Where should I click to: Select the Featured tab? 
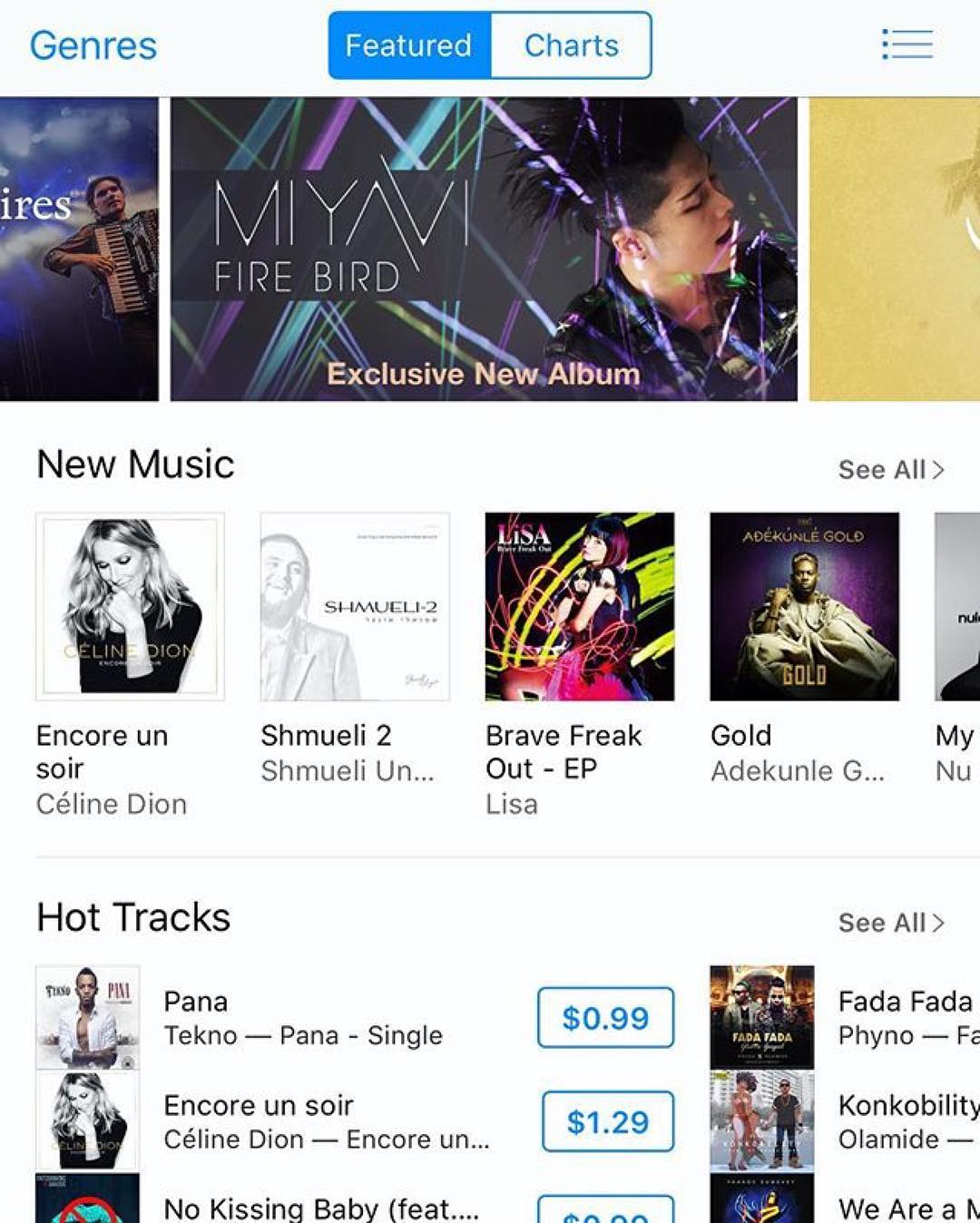(x=409, y=45)
